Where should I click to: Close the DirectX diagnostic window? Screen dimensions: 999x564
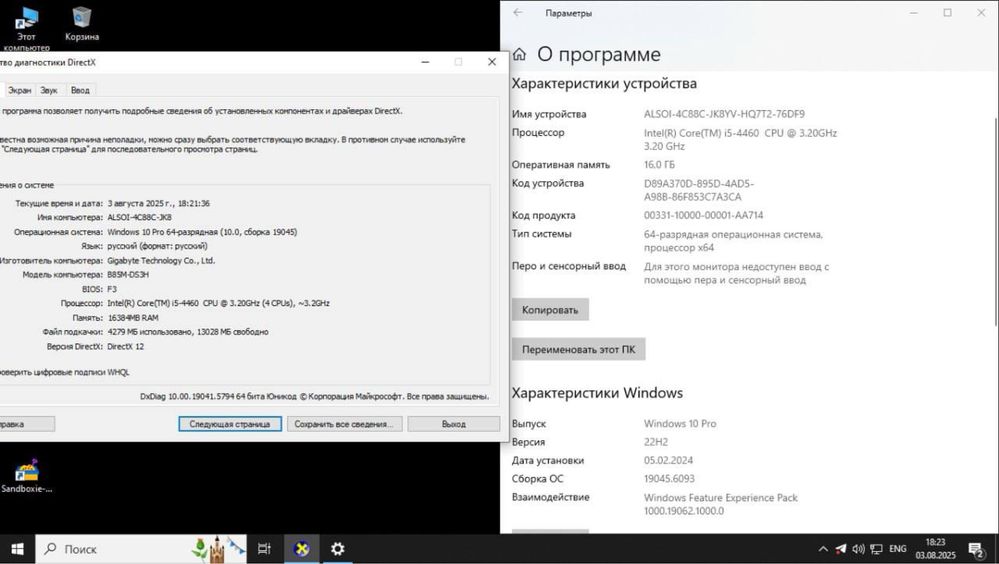pyautogui.click(x=492, y=62)
